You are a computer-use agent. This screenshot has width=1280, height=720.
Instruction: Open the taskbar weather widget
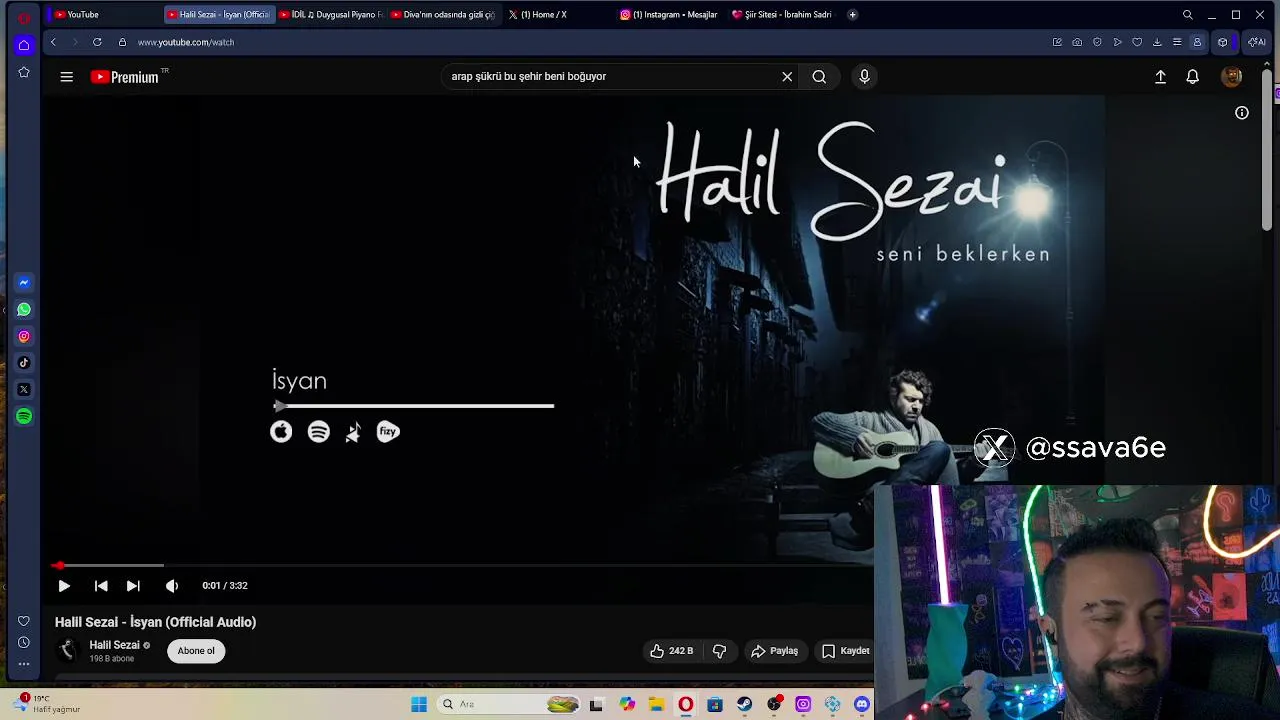pos(45,704)
